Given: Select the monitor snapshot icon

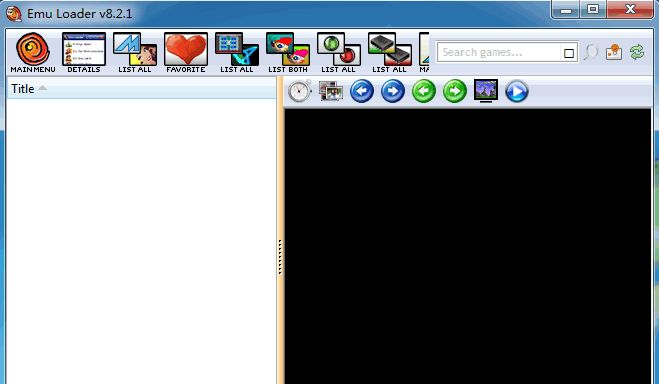Looking at the screenshot, I should tap(486, 90).
